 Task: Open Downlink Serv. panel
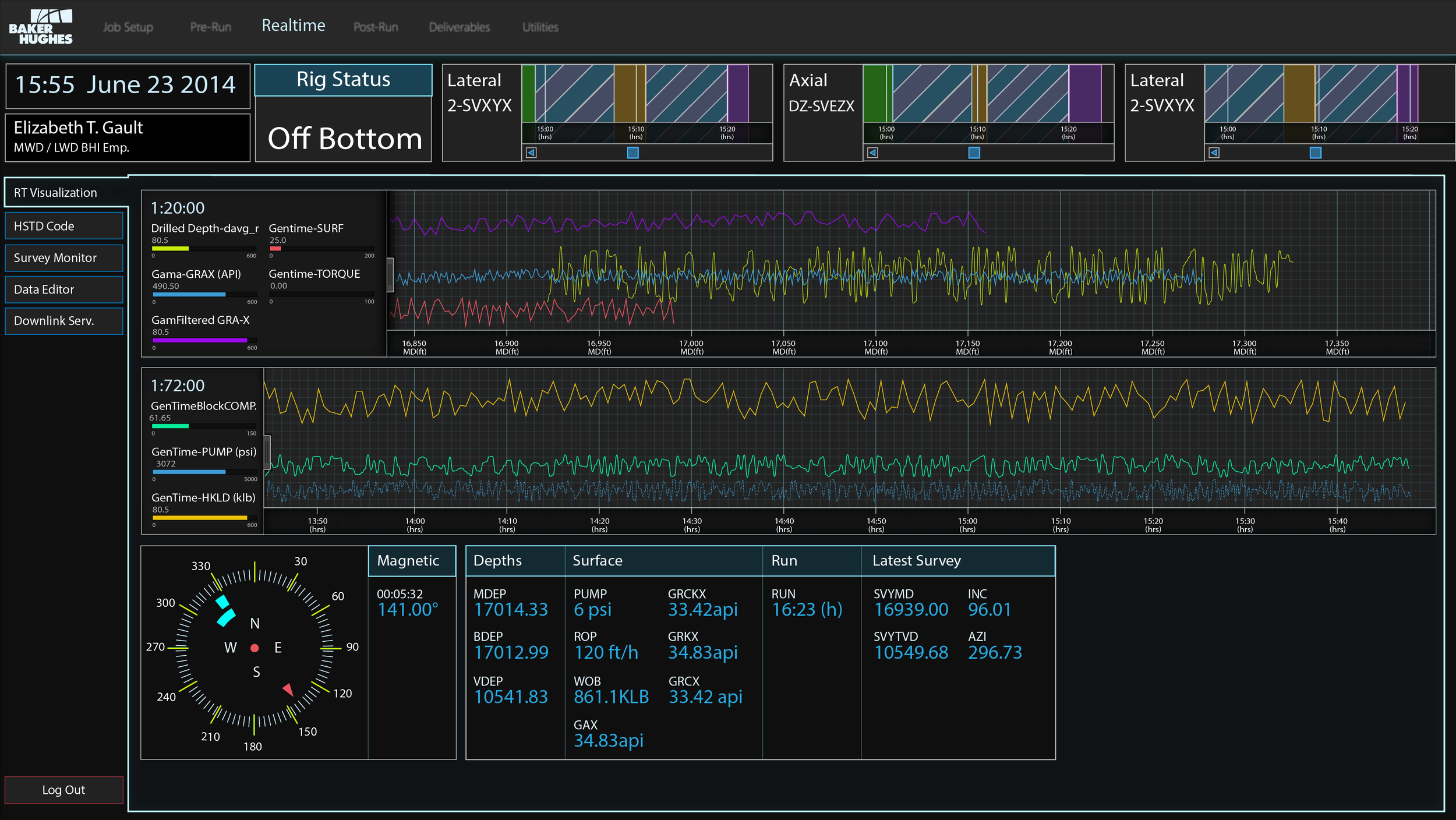coord(64,320)
